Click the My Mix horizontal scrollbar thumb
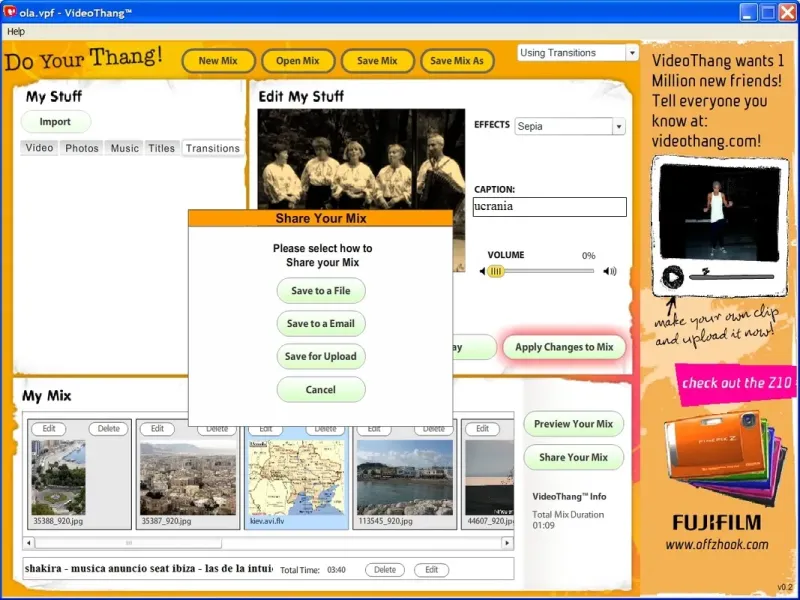The width and height of the screenshot is (800, 600). tap(128, 543)
